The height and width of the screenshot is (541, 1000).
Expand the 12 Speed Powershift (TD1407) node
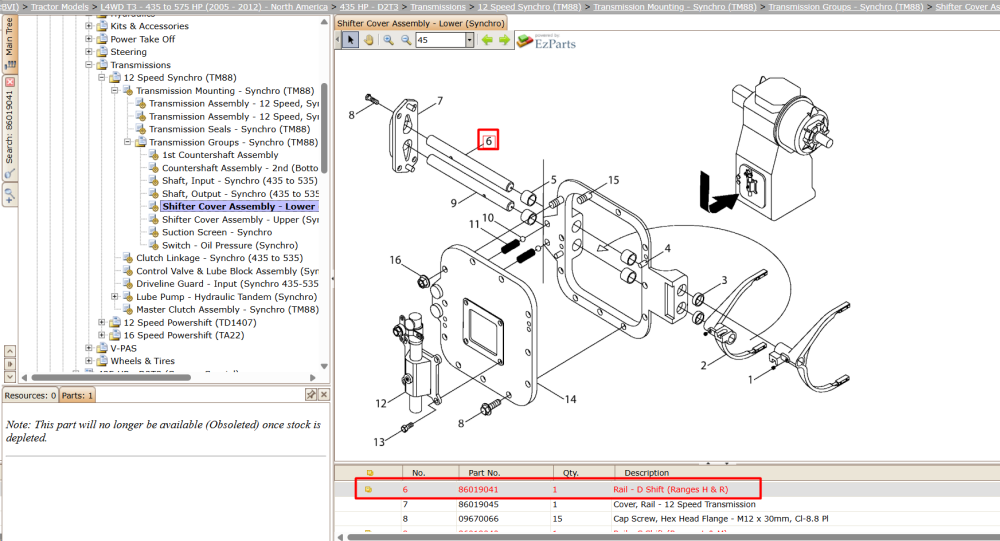pos(101,323)
